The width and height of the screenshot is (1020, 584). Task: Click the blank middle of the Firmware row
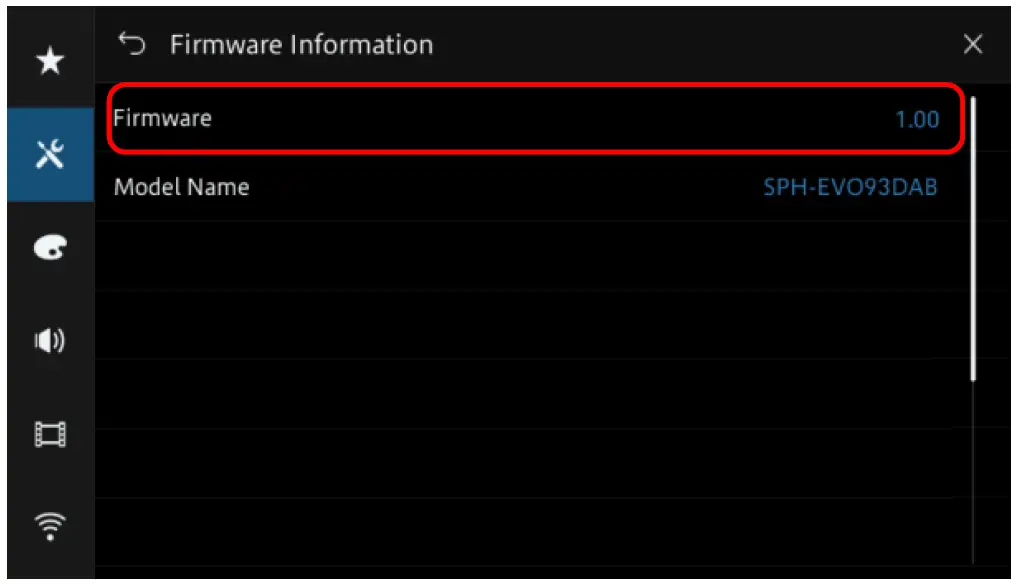click(x=540, y=119)
